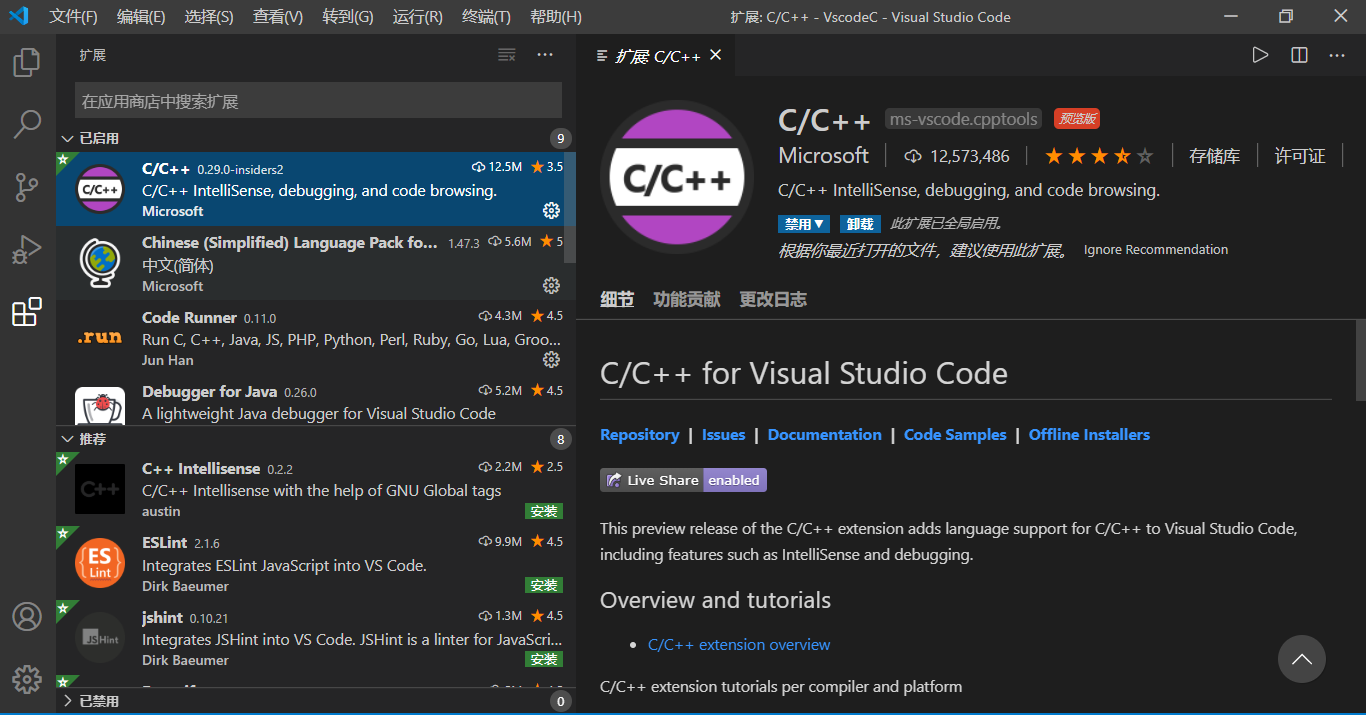Open the Explorer view in activity bar
The image size is (1366, 715).
pyautogui.click(x=27, y=63)
